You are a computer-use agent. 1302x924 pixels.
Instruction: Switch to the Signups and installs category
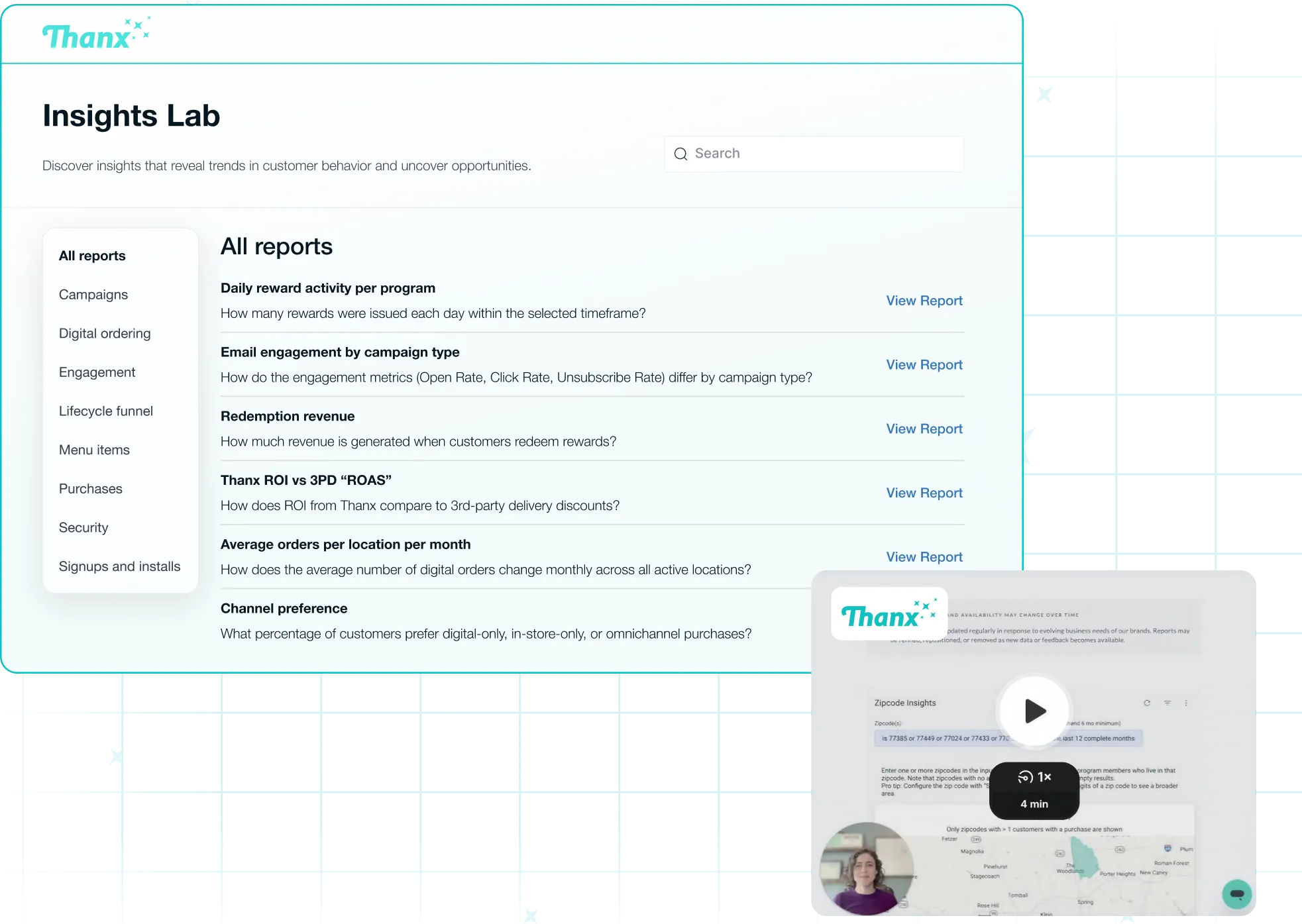[x=119, y=566]
